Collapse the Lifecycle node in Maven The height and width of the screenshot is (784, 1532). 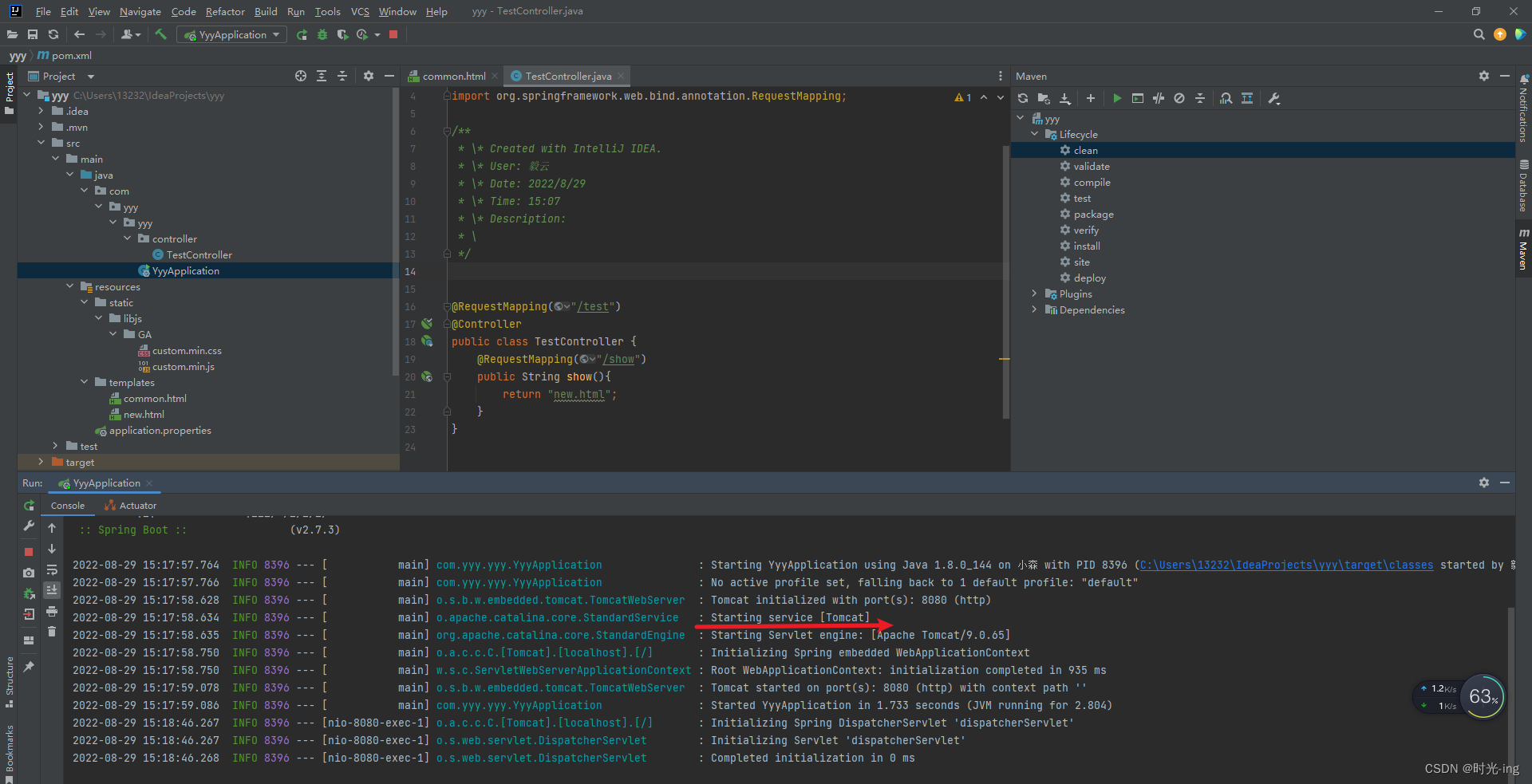(1034, 134)
